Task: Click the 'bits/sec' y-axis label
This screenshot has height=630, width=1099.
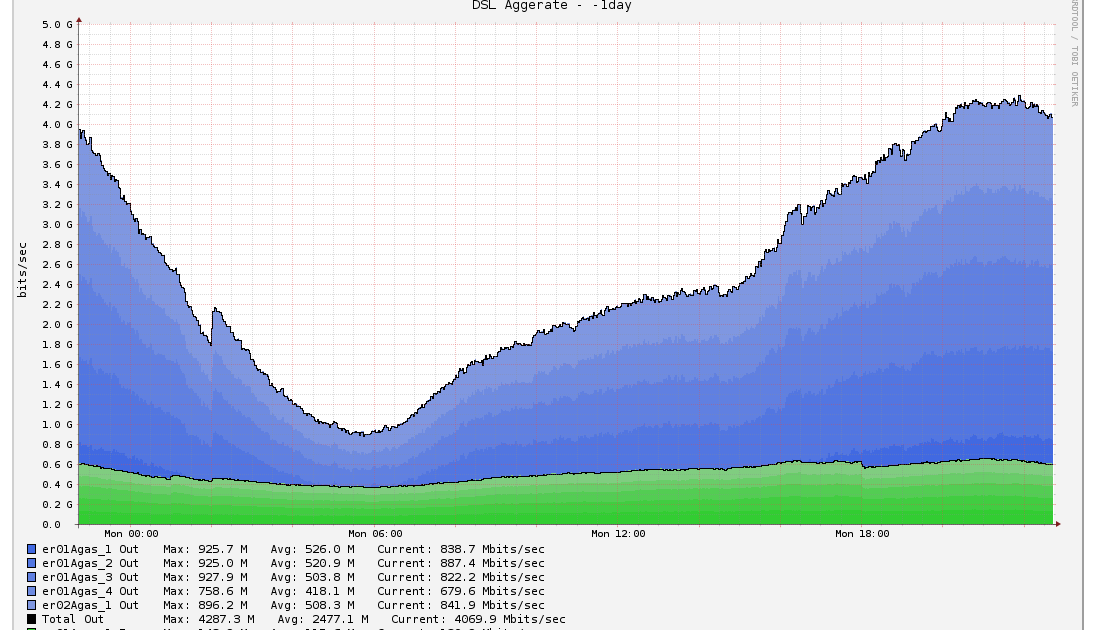Action: click(22, 269)
